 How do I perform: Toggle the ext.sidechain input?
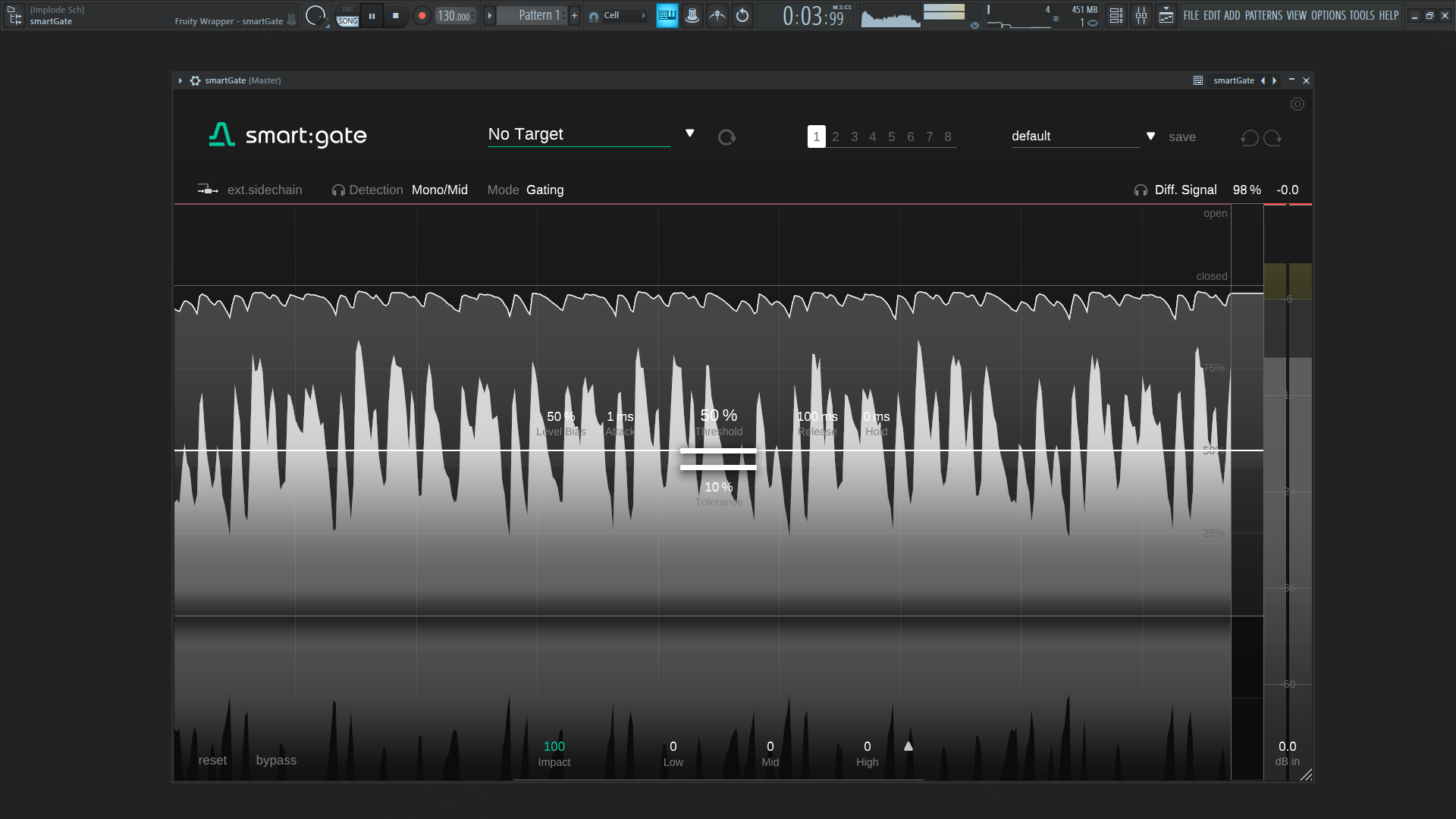tap(250, 190)
